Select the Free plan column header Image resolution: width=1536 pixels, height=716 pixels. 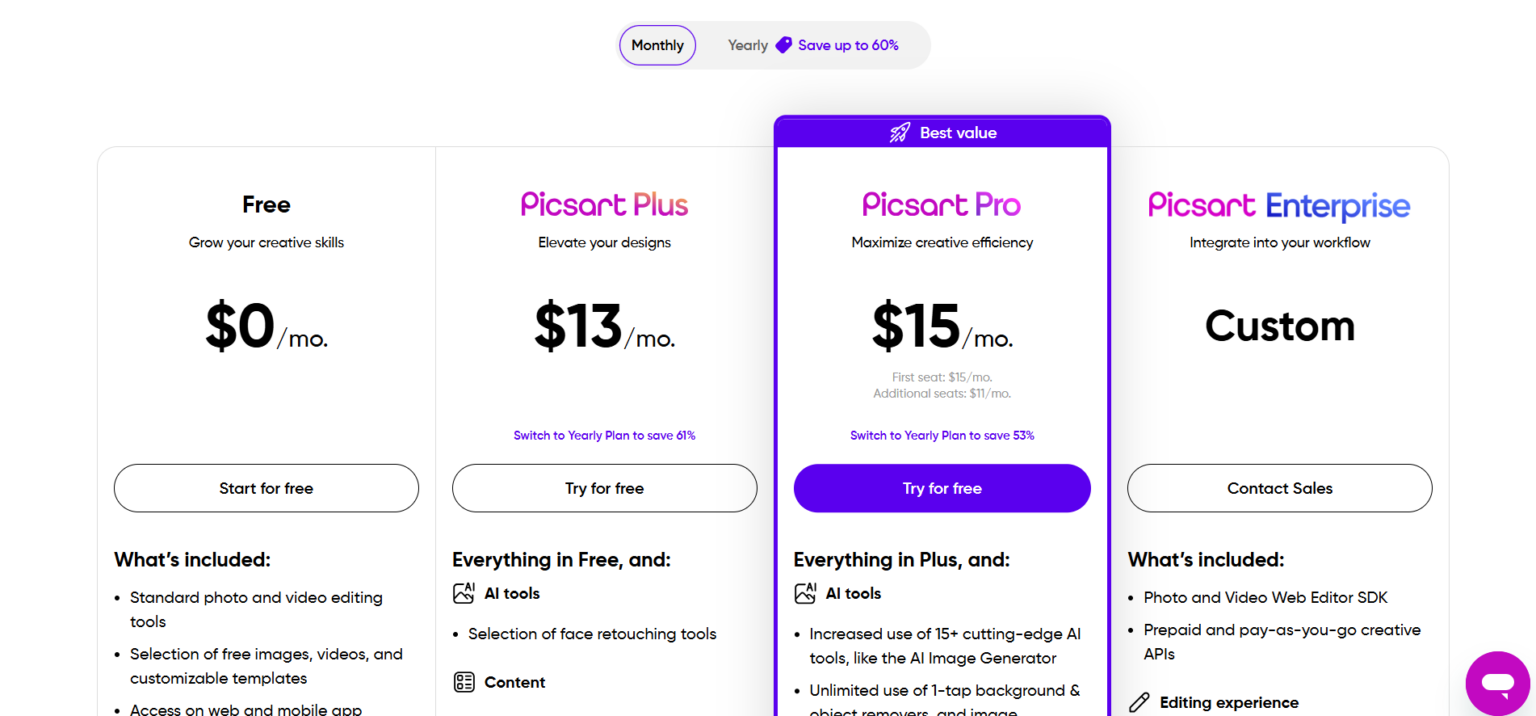pyautogui.click(x=266, y=204)
